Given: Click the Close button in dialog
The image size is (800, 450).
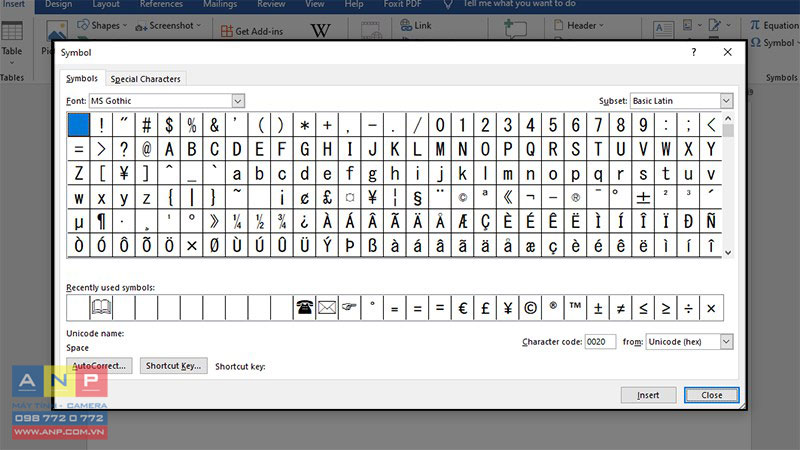Looking at the screenshot, I should pyautogui.click(x=711, y=395).
